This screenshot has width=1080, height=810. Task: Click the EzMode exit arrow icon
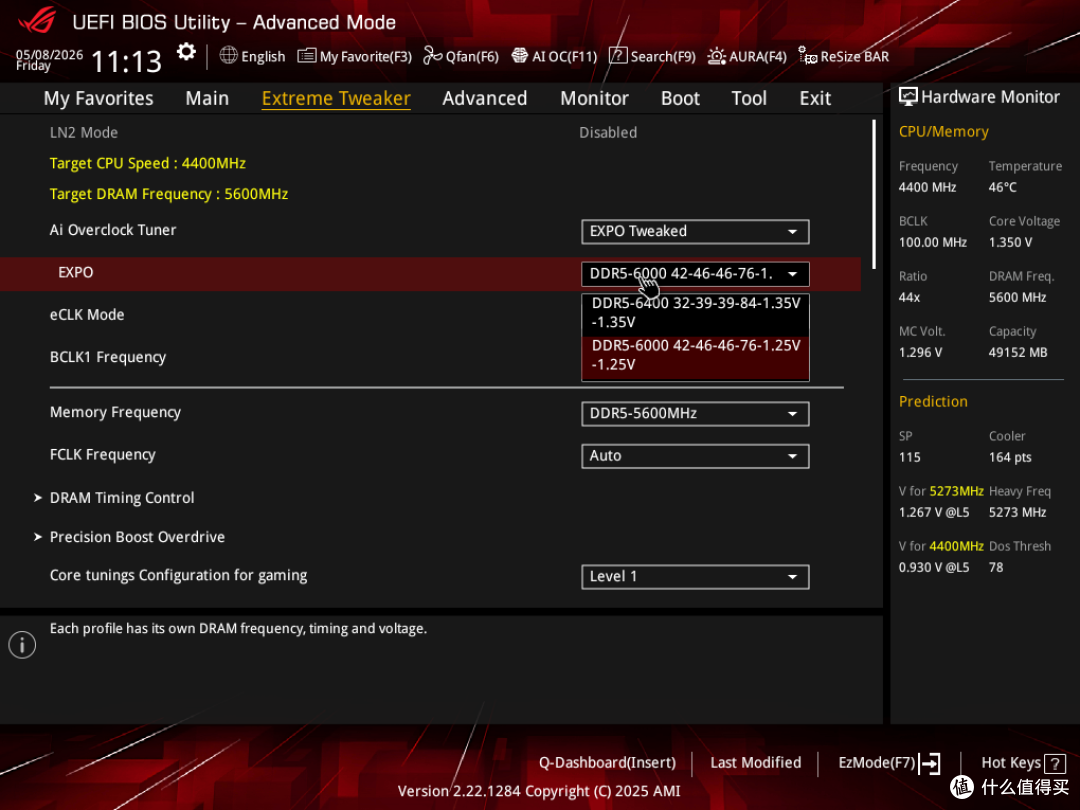click(930, 762)
